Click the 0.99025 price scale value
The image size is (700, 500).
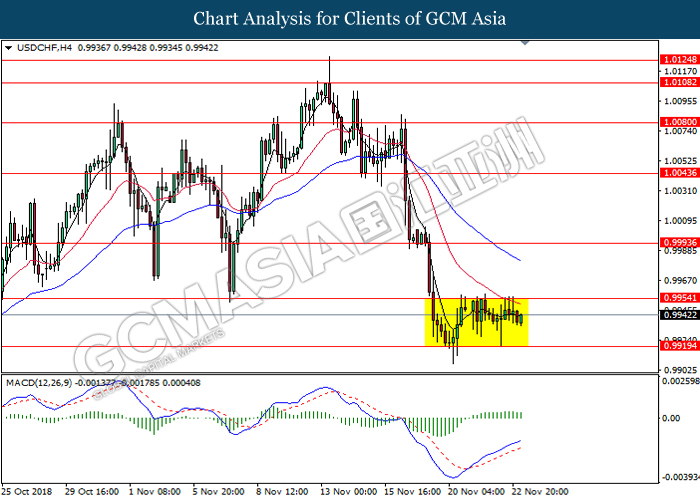coord(681,370)
